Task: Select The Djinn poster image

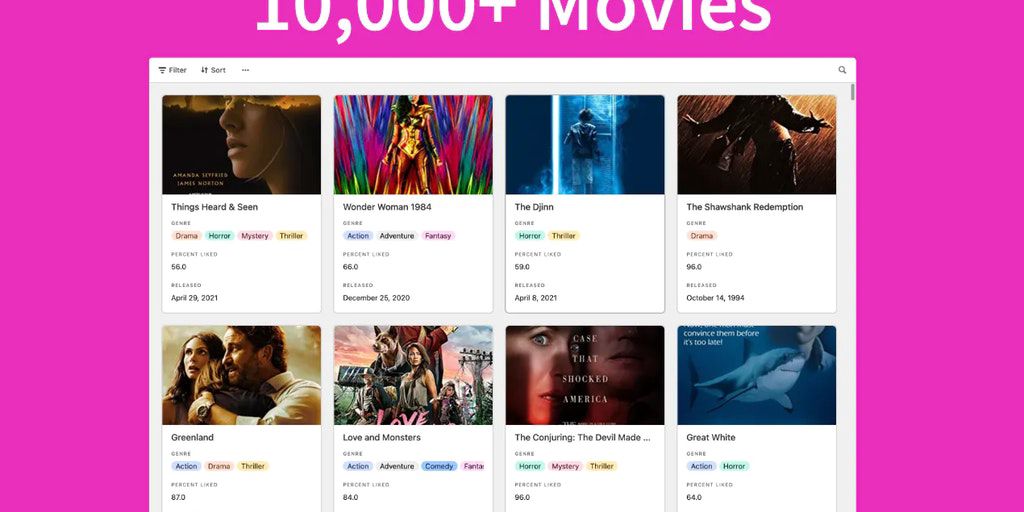Action: pos(585,144)
